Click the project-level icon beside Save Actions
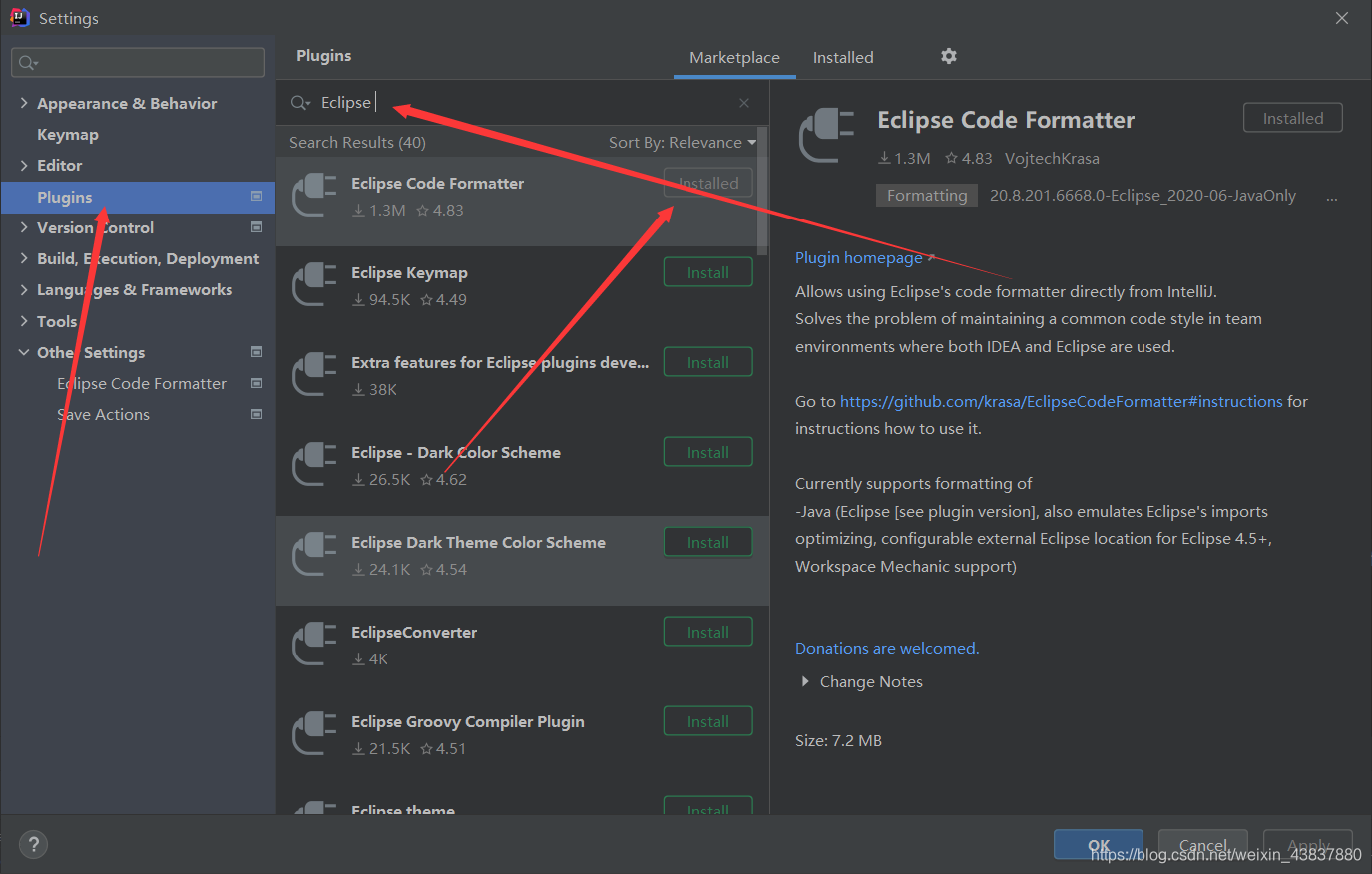The width and height of the screenshot is (1372, 874). 256,414
